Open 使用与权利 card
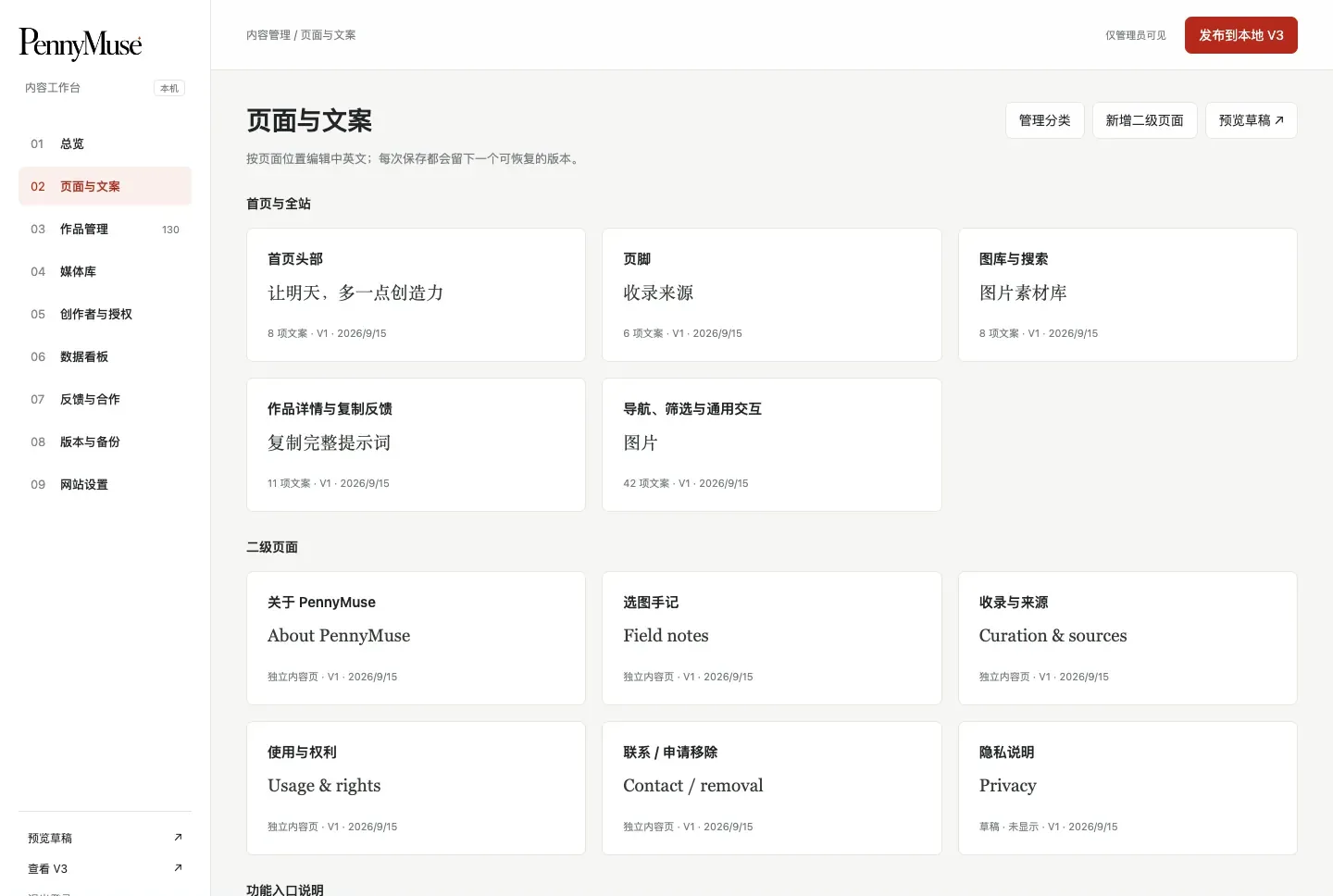The width and height of the screenshot is (1333, 896). pos(416,788)
